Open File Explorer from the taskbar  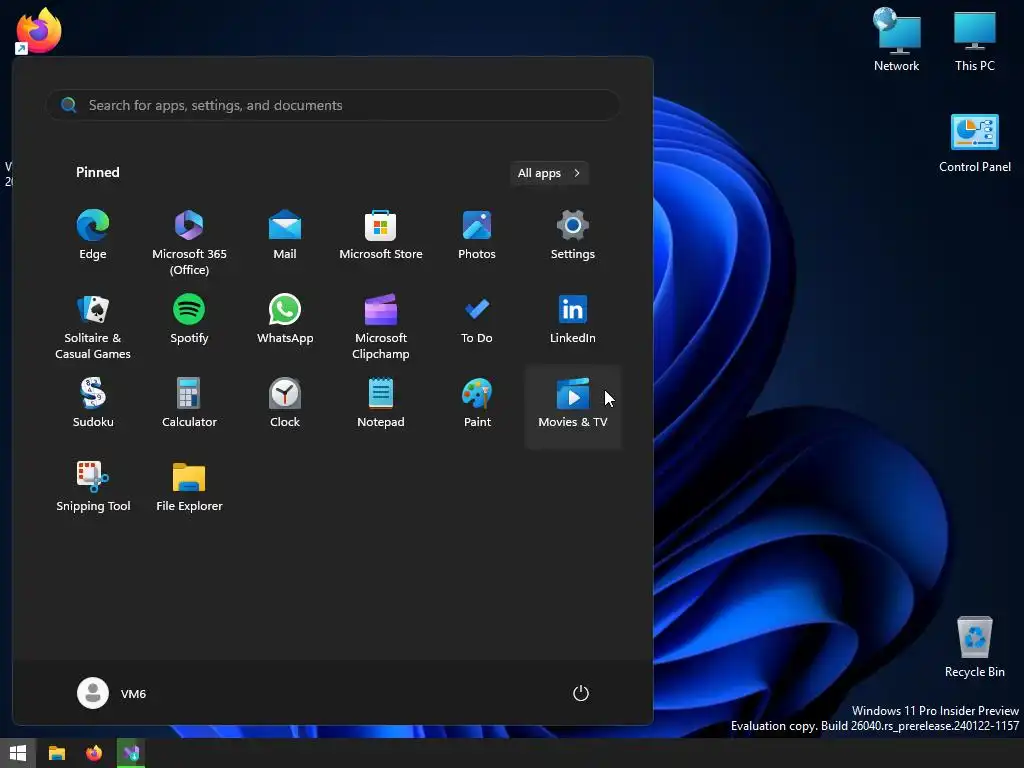tap(57, 753)
